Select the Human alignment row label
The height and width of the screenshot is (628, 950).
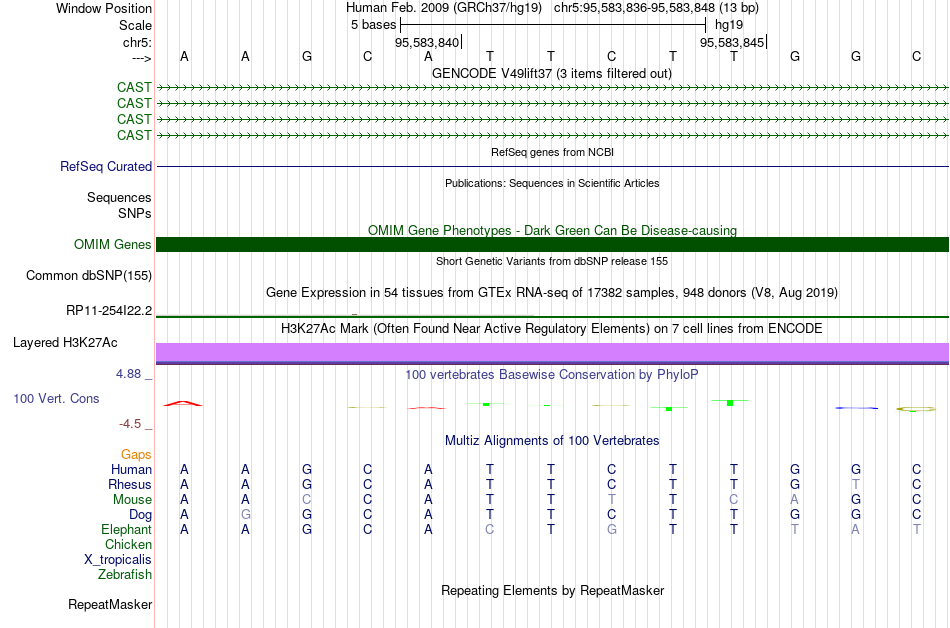pyautogui.click(x=131, y=469)
